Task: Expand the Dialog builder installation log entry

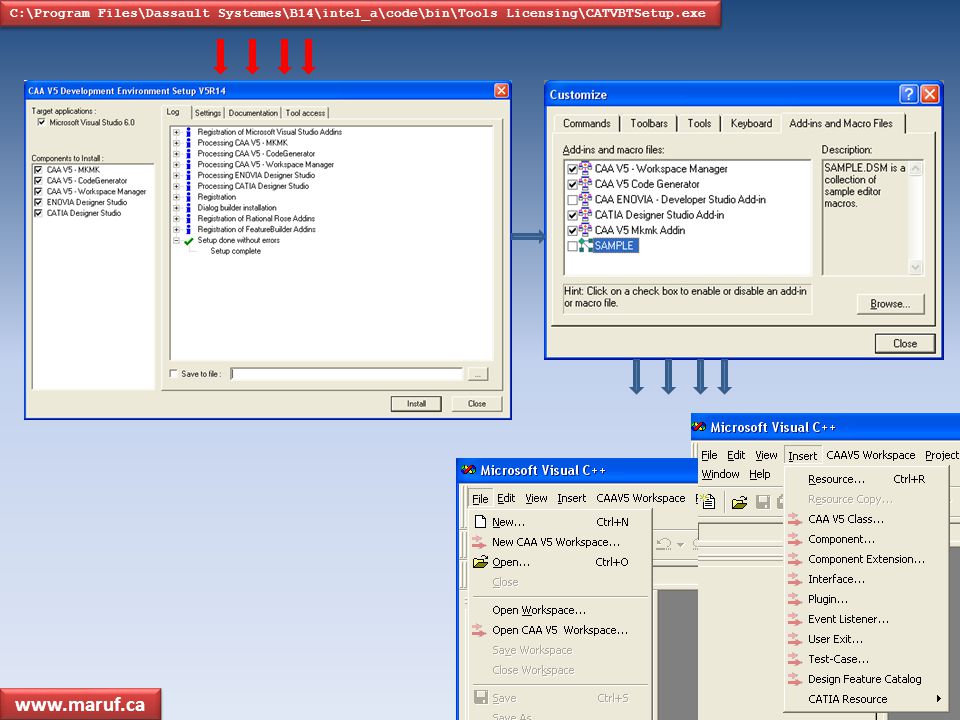Action: click(x=176, y=208)
